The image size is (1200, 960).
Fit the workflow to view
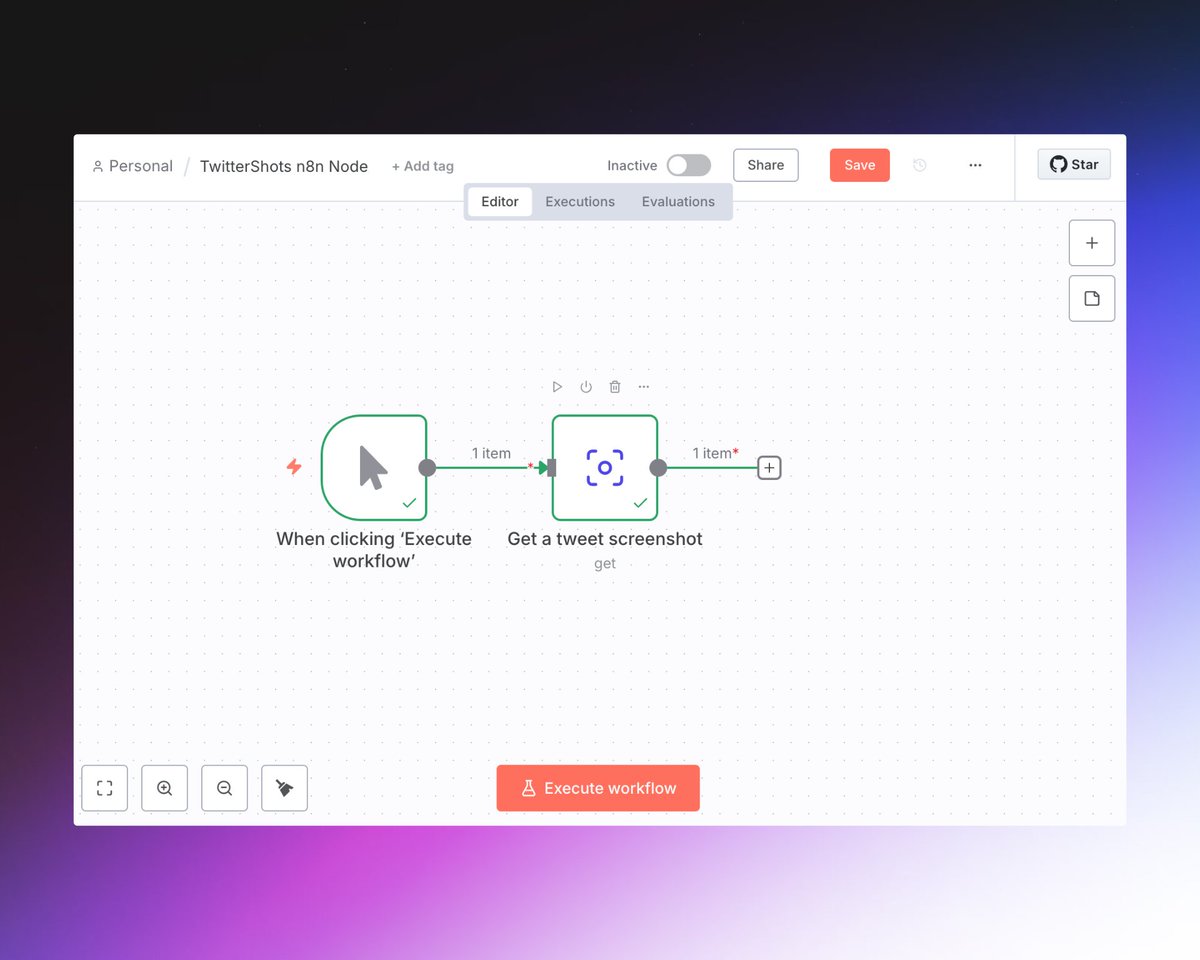(105, 788)
